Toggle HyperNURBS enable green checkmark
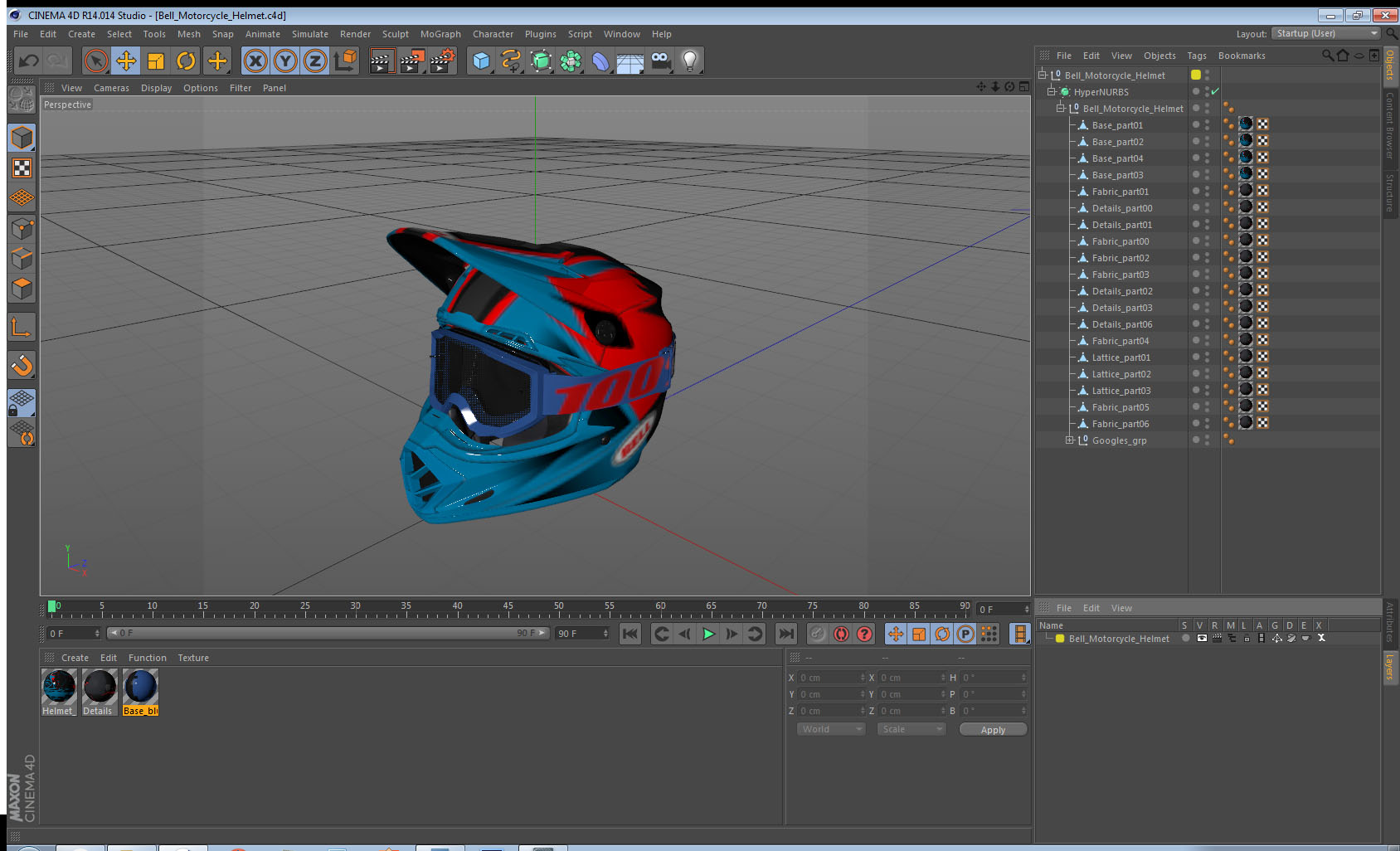Image resolution: width=1400 pixels, height=851 pixels. point(1215,91)
